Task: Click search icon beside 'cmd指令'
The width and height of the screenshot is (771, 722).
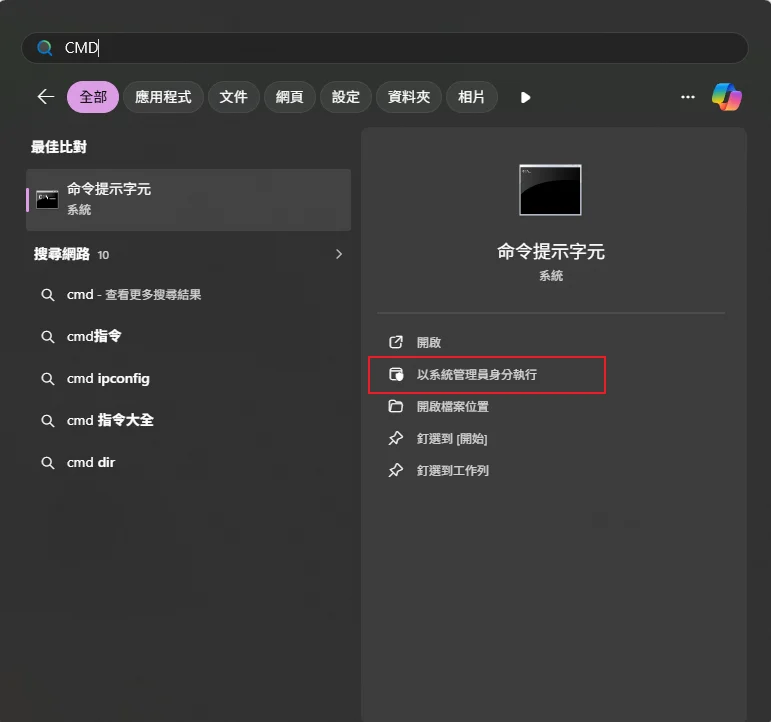Action: 48,337
